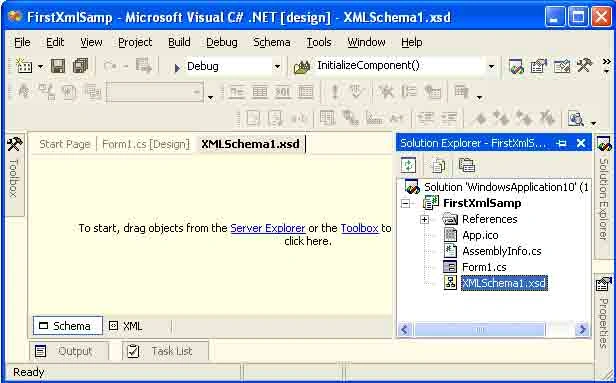Screen dimensions: 616x383
Task: Open the Tools menu
Action: (x=319, y=42)
